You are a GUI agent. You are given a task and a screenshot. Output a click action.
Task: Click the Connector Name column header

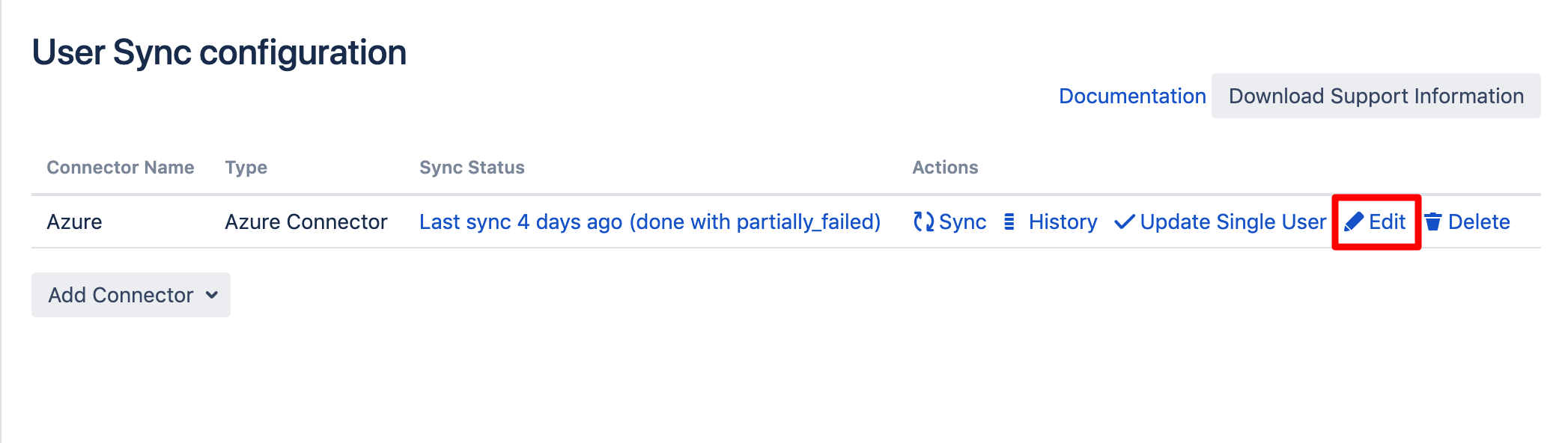[121, 168]
